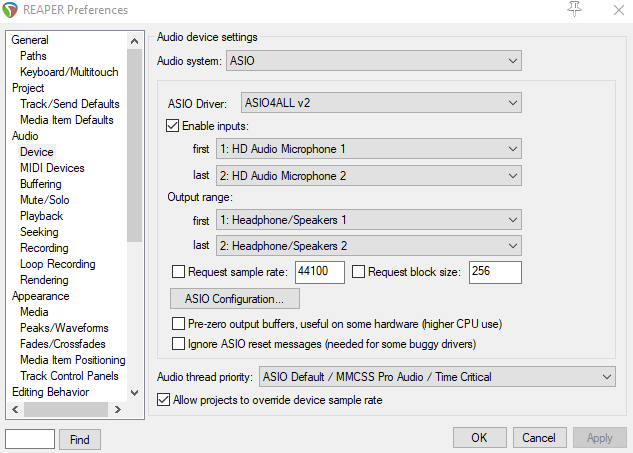Viewport: 633px width, 453px height.
Task: Open the last input HD Audio Microphone 2 dropdown
Action: click(x=369, y=176)
